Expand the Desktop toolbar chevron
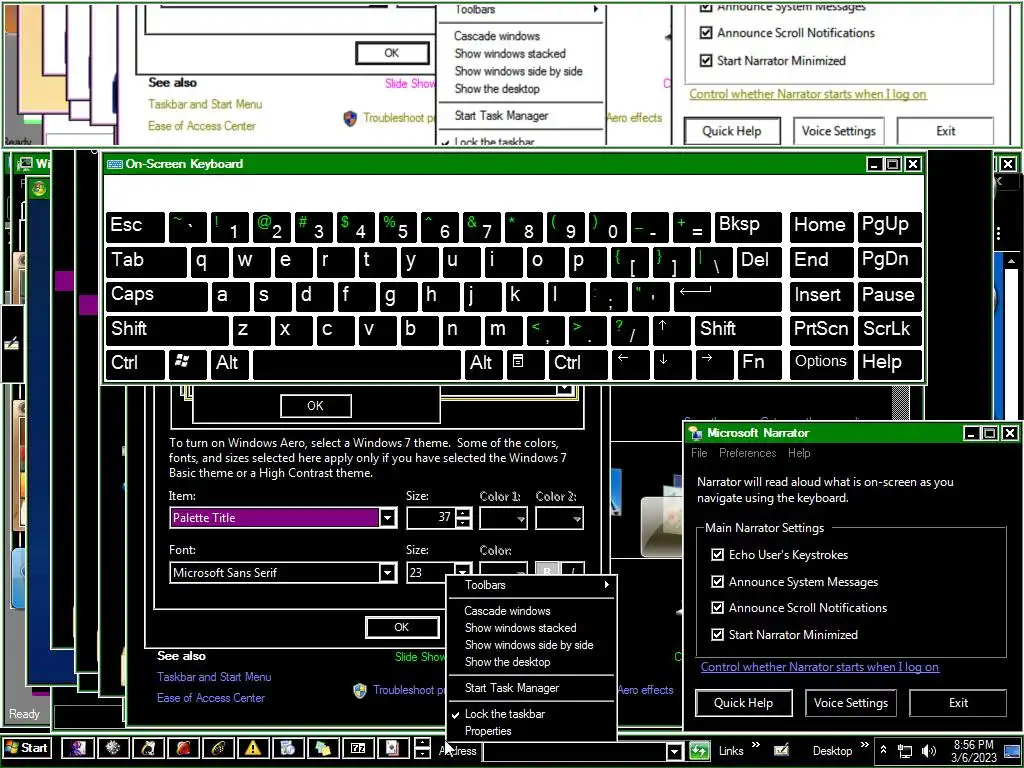Screen dimensions: 1024x768 point(865,745)
